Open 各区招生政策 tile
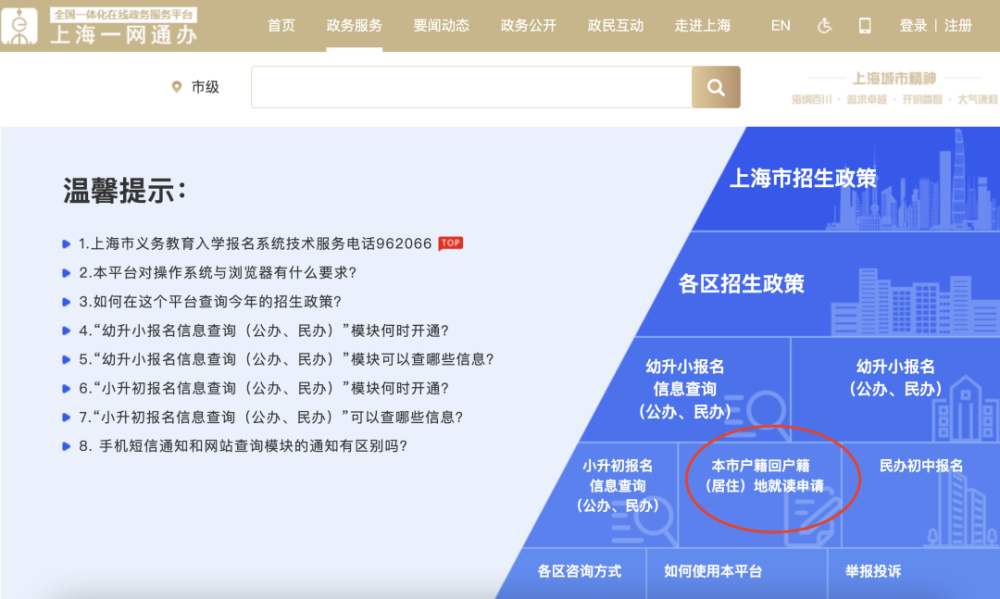 [x=741, y=283]
